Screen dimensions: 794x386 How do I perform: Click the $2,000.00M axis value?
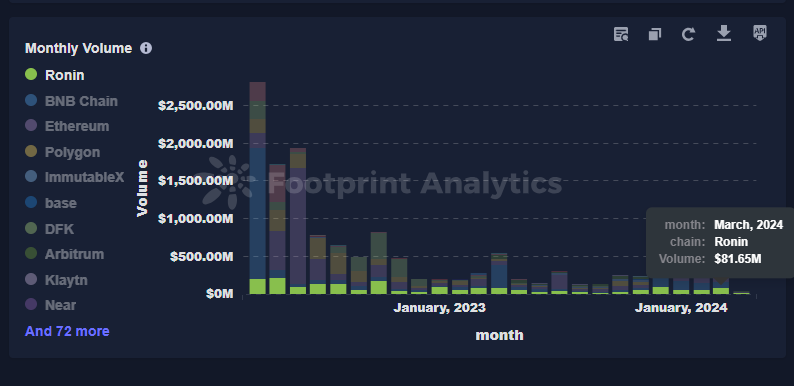(x=195, y=144)
